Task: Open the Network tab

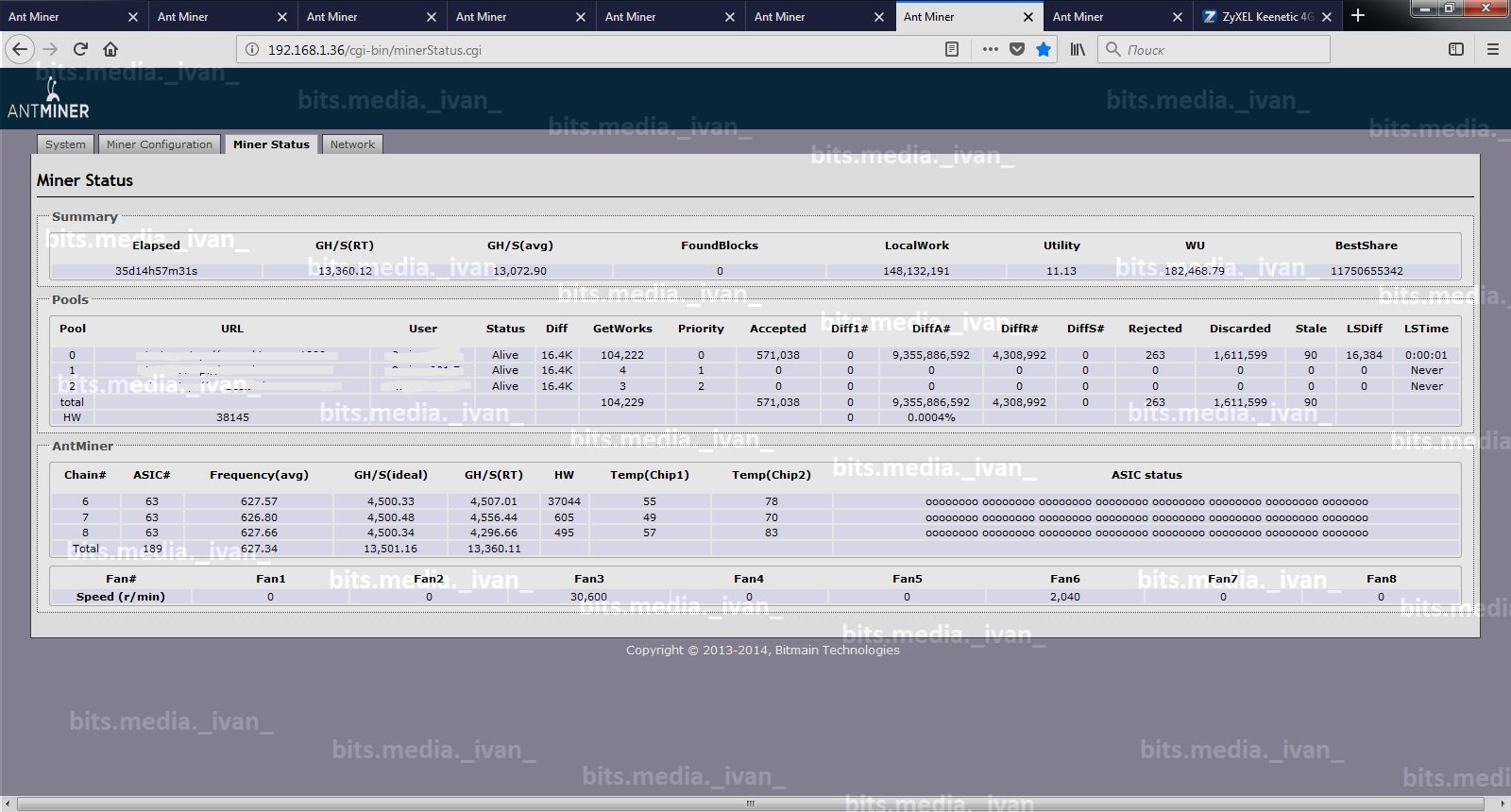Action: coord(352,144)
